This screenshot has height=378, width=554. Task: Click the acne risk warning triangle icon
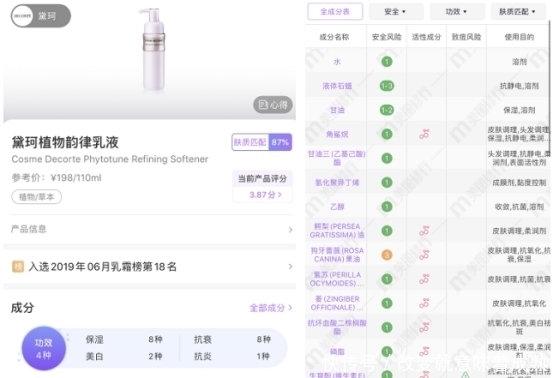pyautogui.click(x=466, y=374)
